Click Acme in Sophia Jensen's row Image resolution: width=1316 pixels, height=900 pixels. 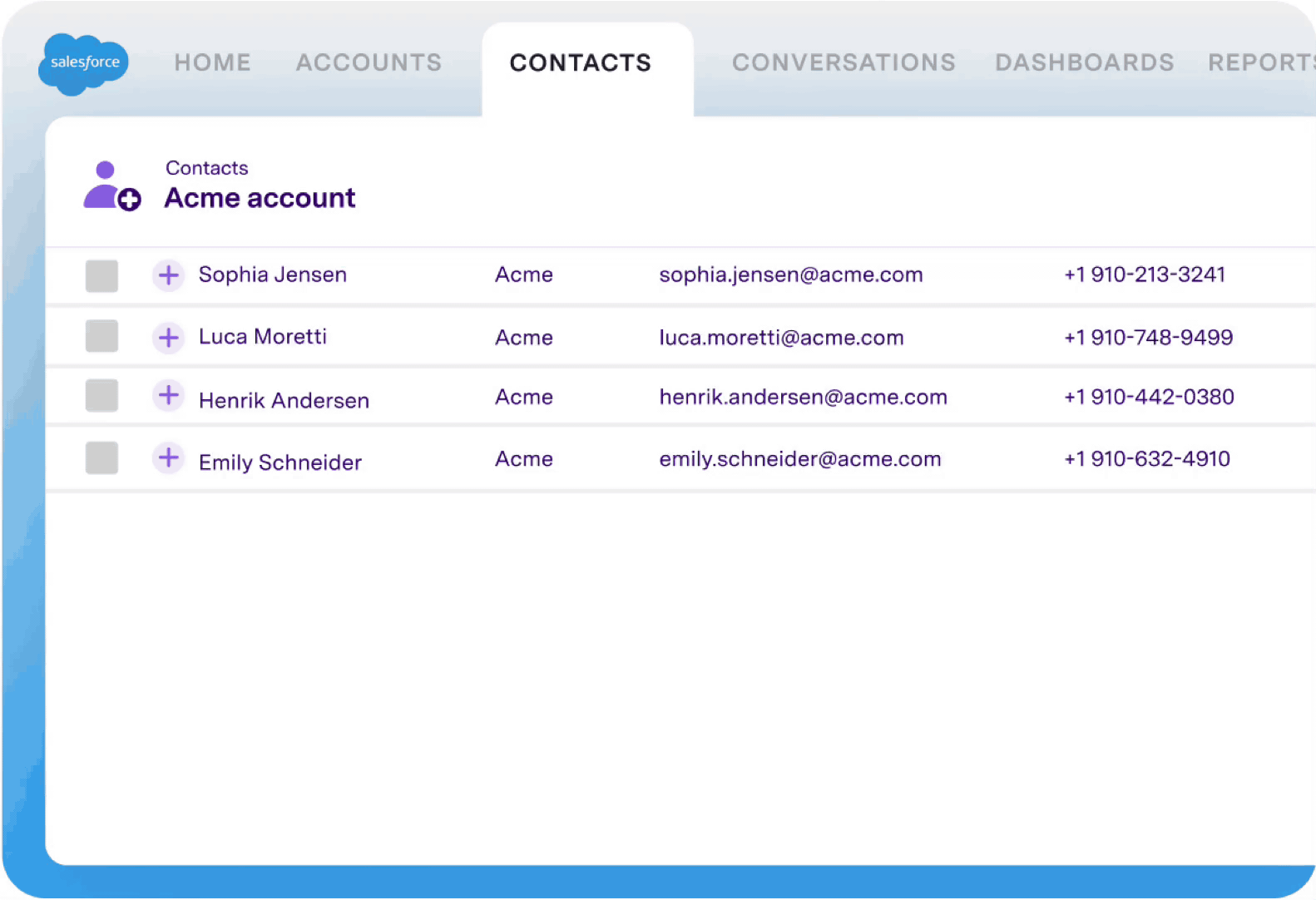tap(524, 274)
